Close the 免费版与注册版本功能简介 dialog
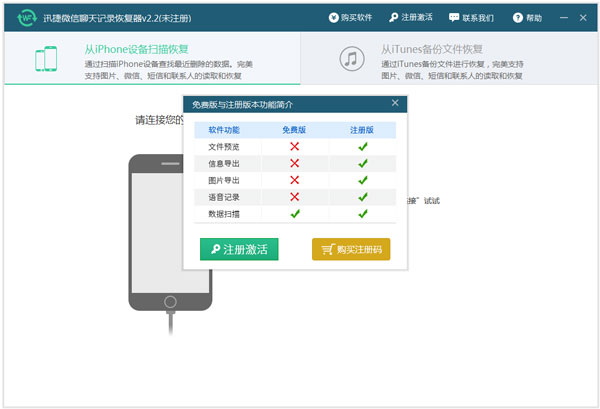The height and width of the screenshot is (409, 600). click(x=395, y=103)
